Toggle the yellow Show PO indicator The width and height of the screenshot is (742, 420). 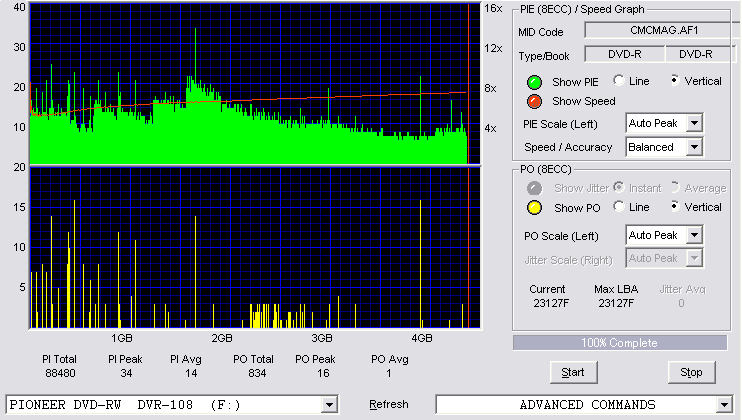(x=534, y=208)
